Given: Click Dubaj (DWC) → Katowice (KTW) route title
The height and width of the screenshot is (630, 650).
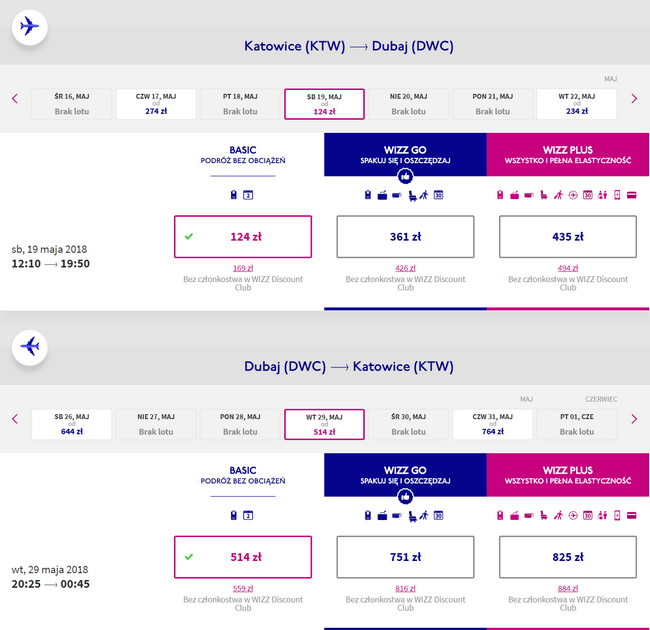Looking at the screenshot, I should (x=349, y=366).
